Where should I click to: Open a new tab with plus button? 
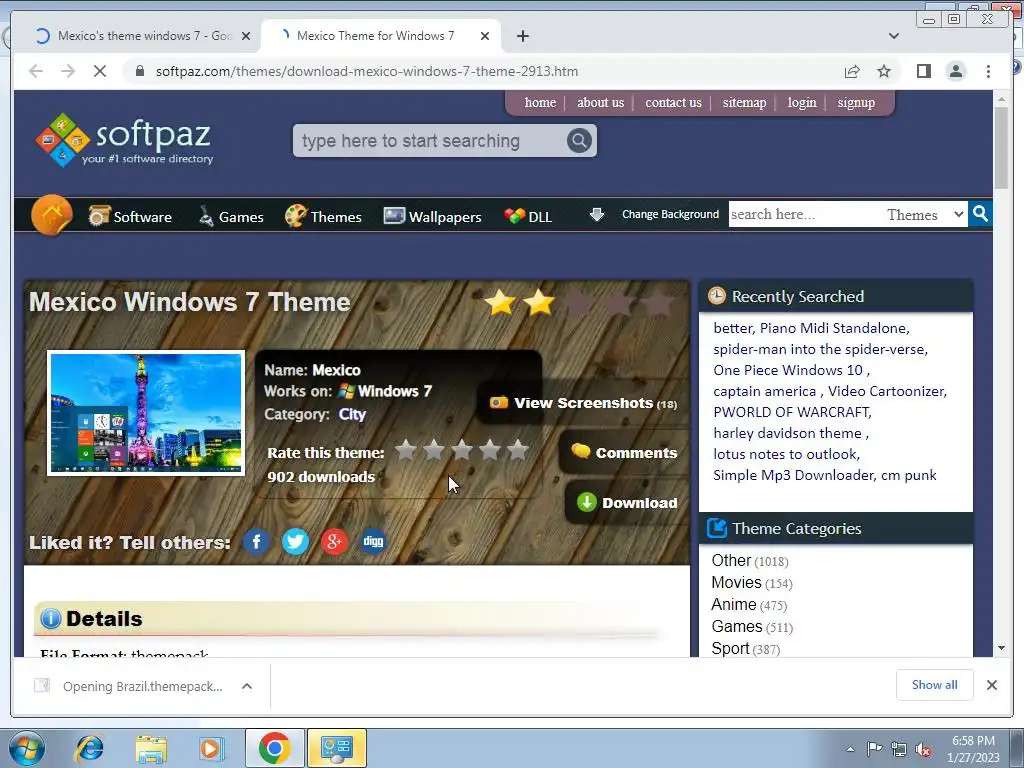coord(522,36)
